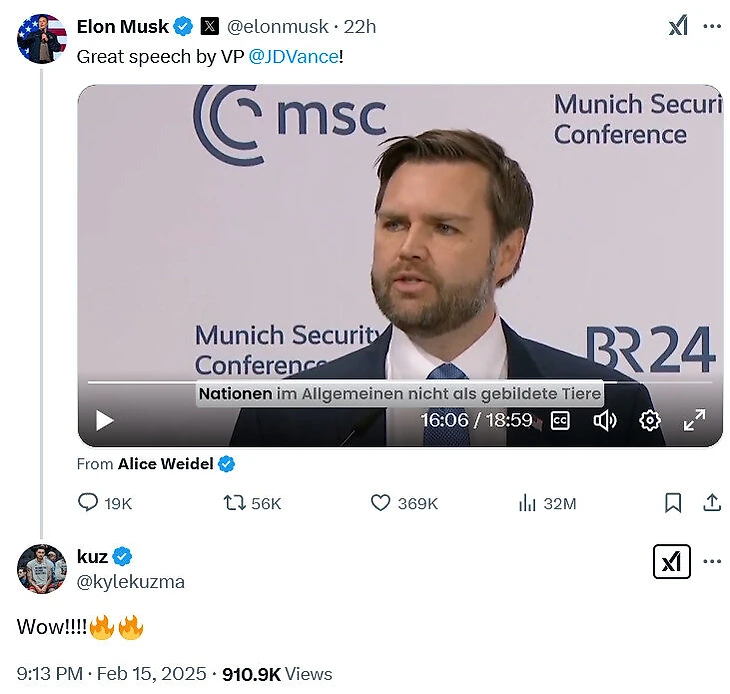Open Grok icon on Elon's post

tap(678, 27)
